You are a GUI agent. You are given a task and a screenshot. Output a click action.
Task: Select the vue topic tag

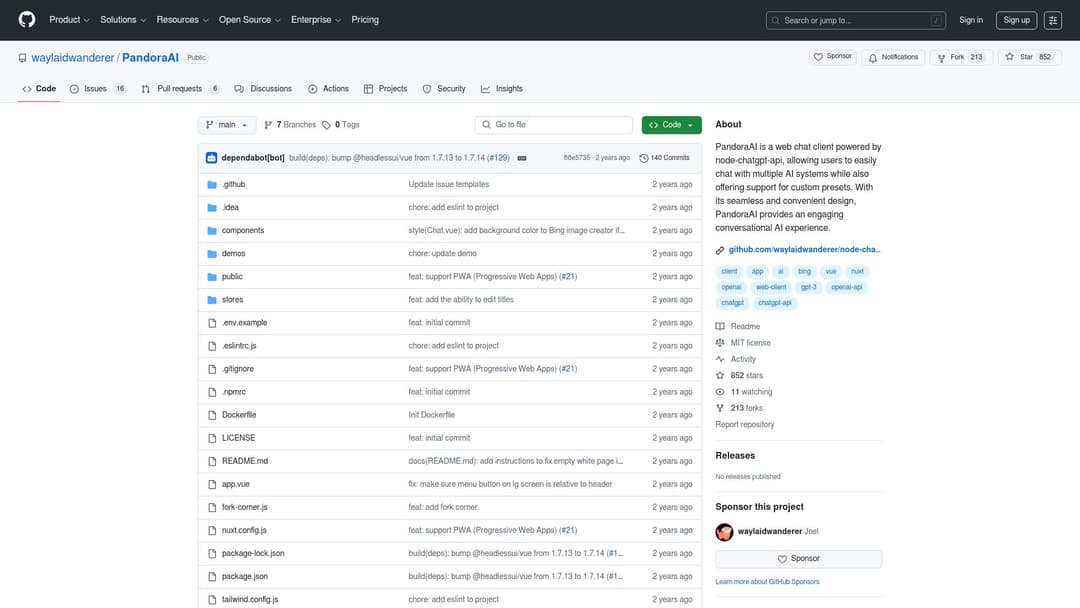(831, 271)
